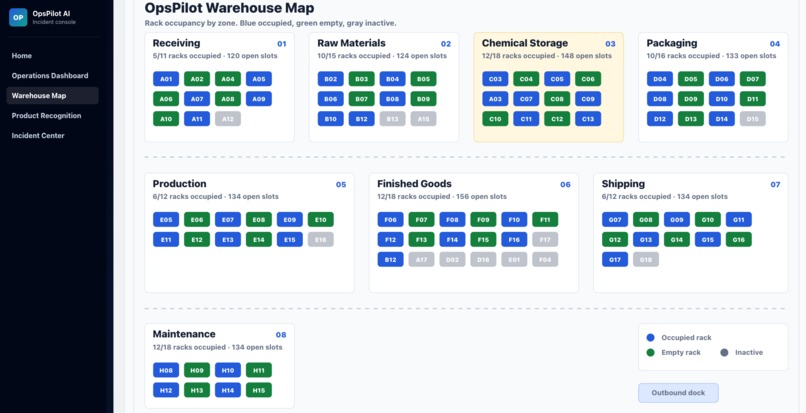Click inactive rack G18
The image size is (806, 413).
click(x=646, y=260)
